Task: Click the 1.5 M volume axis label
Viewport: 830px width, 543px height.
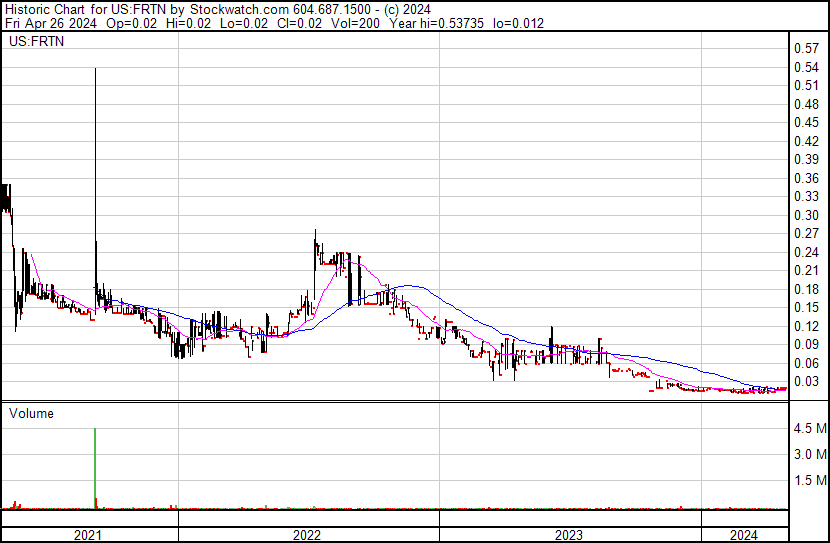Action: point(808,481)
